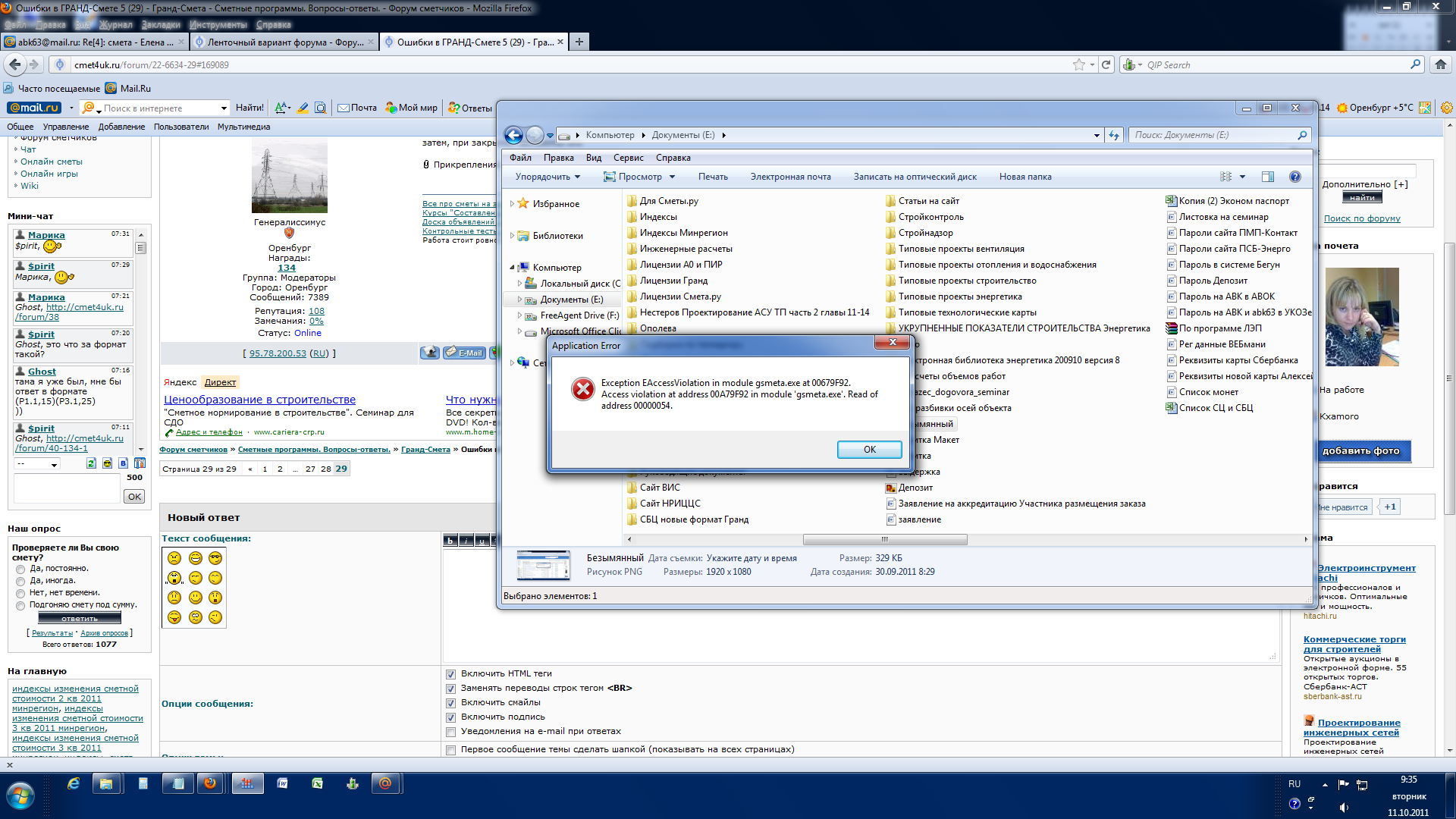
Task: Expand 'Библиотеки' tree node in Explorer
Action: click(x=513, y=236)
